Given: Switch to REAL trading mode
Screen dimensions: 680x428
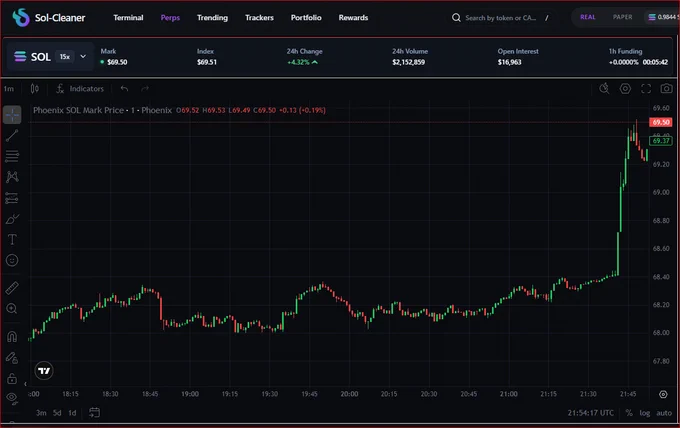Looking at the screenshot, I should tap(588, 17).
